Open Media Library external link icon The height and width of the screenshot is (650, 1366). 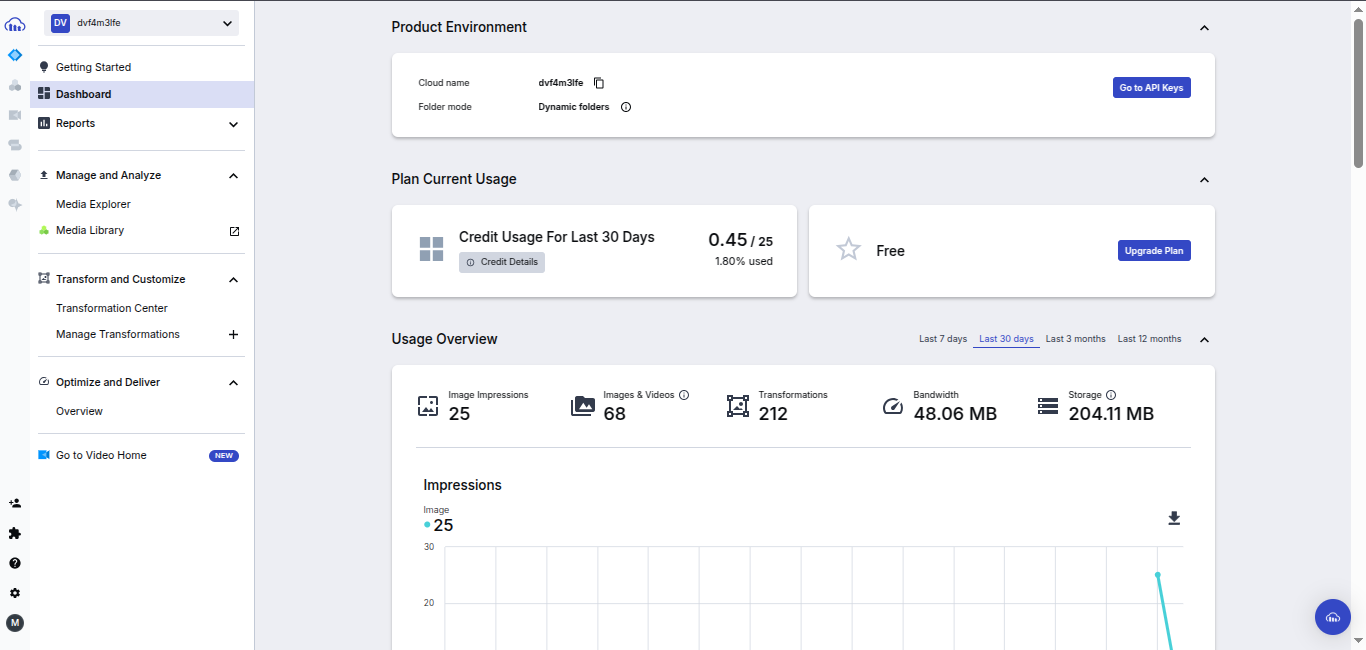[x=234, y=231]
